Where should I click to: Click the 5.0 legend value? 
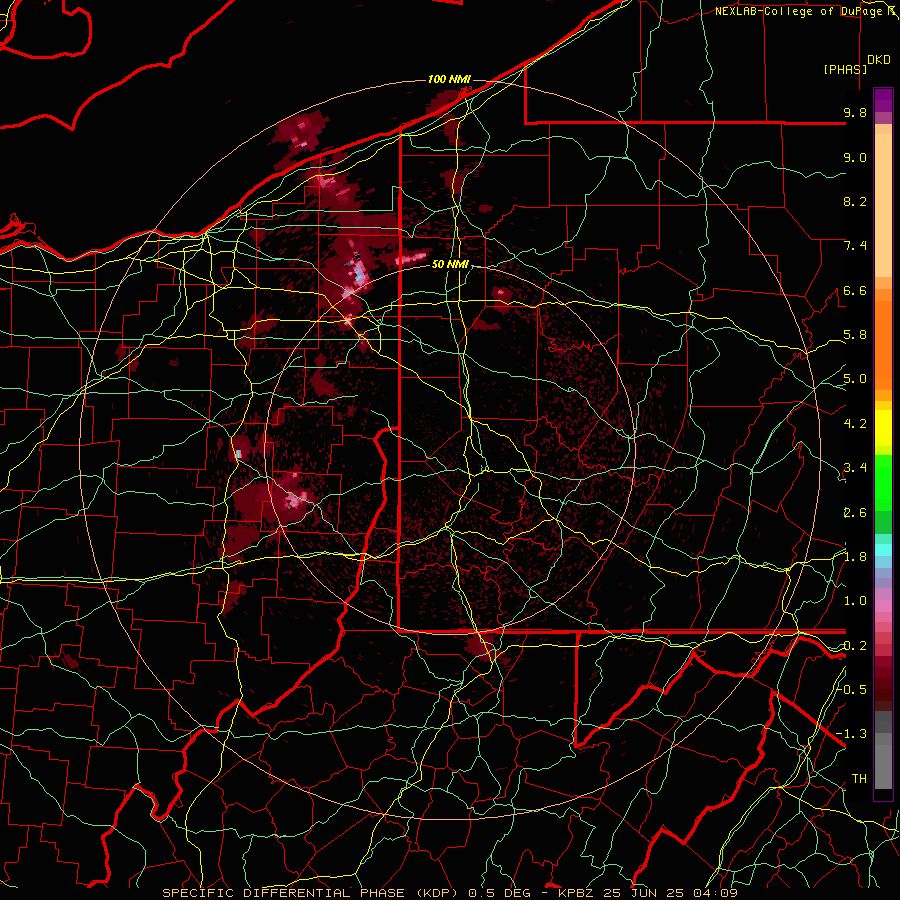pos(855,379)
